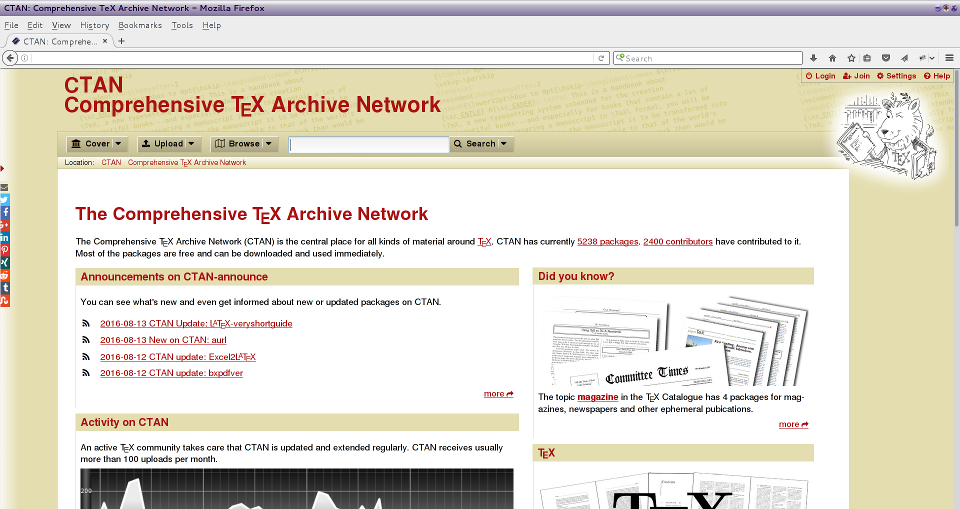Open the Firefox downloads arrow icon
This screenshot has height=509, width=960.
point(814,58)
